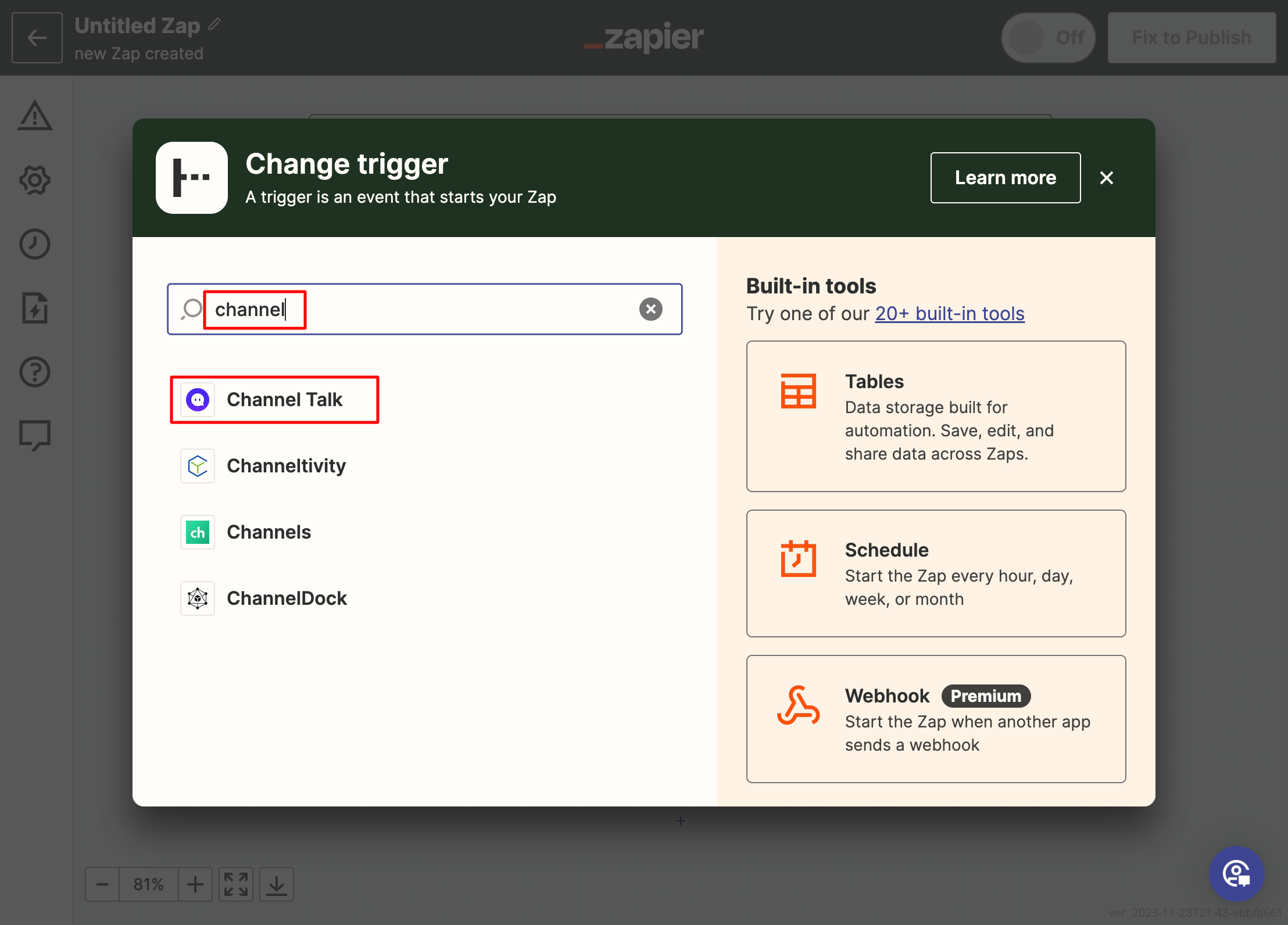Click the download export icon

277,885
